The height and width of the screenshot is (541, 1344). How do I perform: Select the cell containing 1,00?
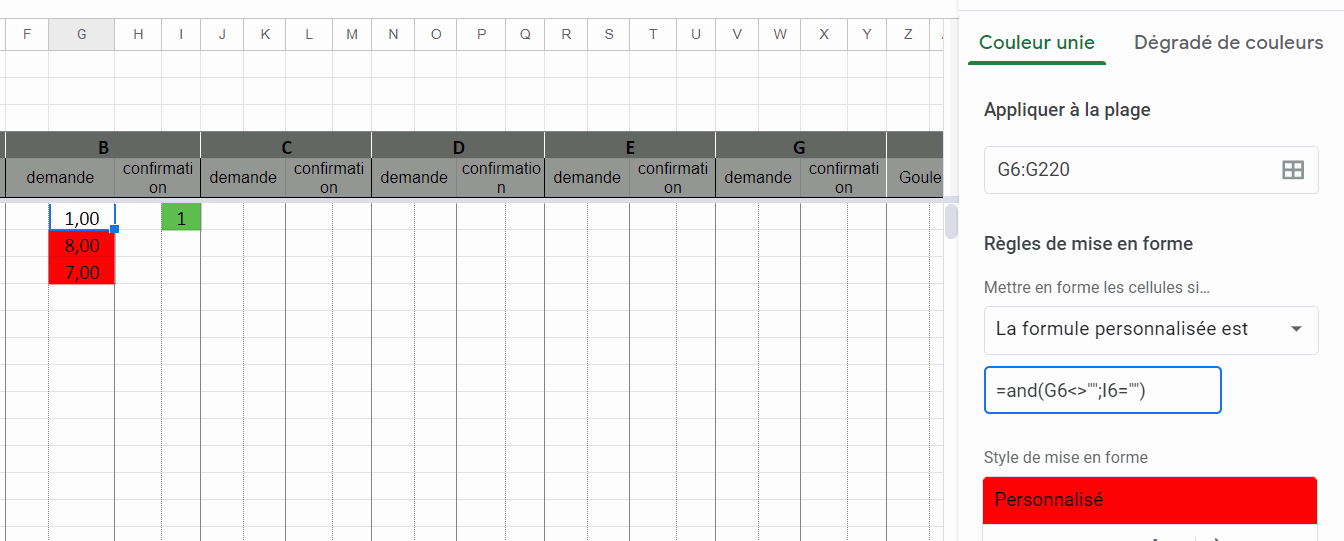click(81, 218)
